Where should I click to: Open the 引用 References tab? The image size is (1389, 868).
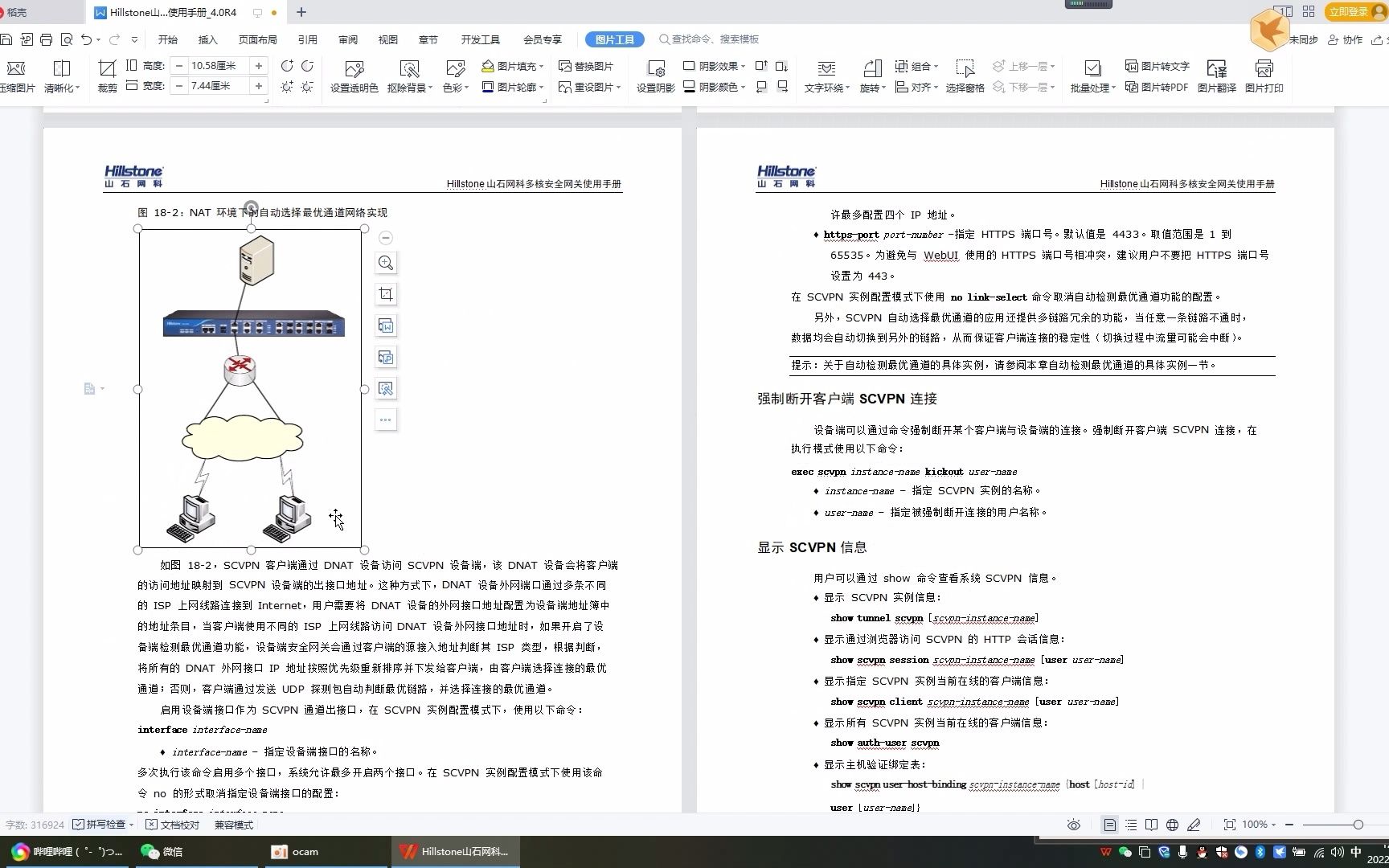pos(307,39)
